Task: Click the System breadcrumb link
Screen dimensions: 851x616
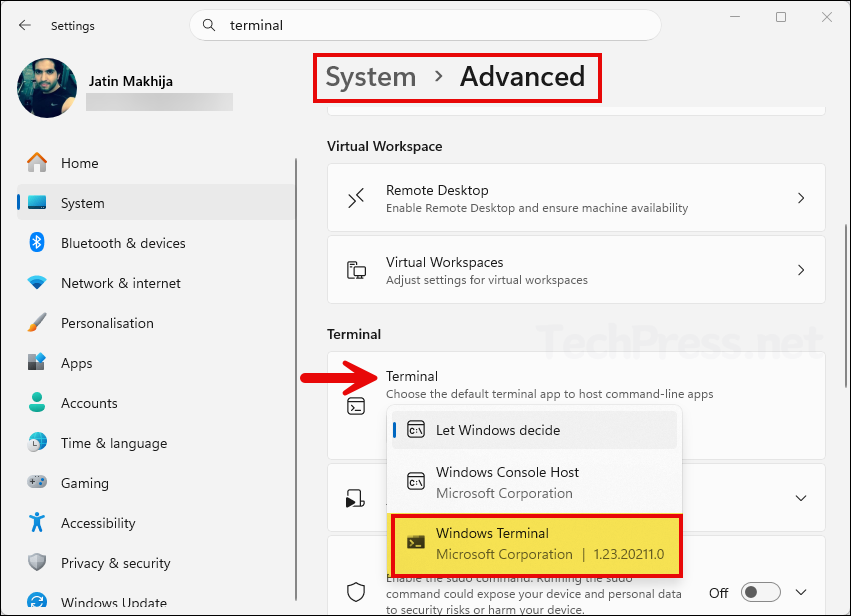Action: 370,76
